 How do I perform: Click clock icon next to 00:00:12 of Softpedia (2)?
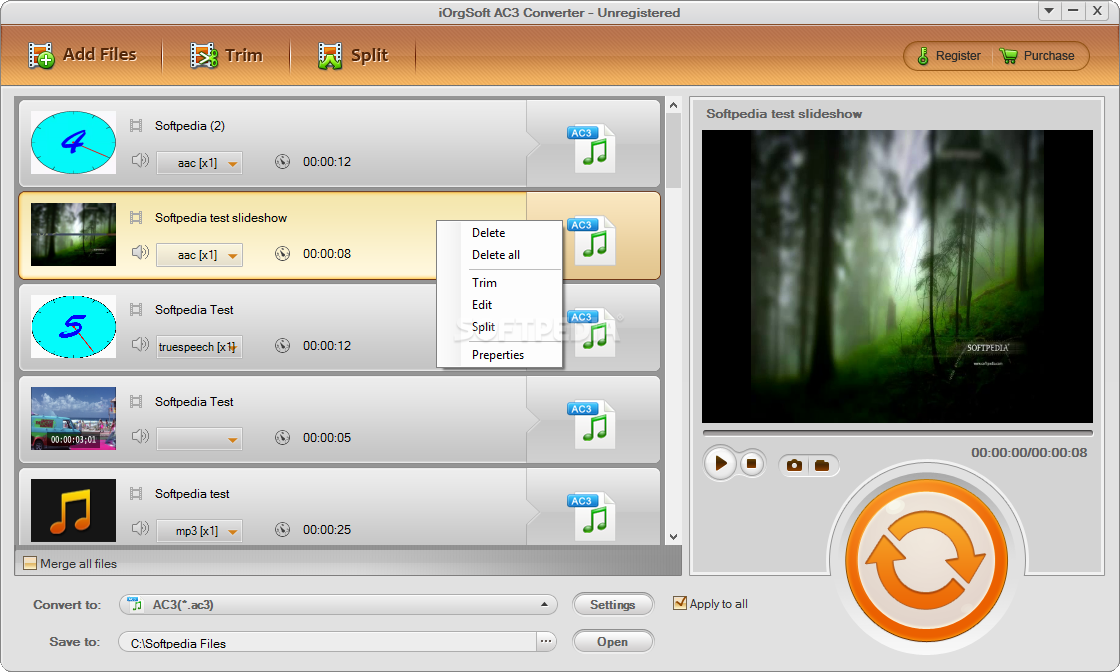283,162
